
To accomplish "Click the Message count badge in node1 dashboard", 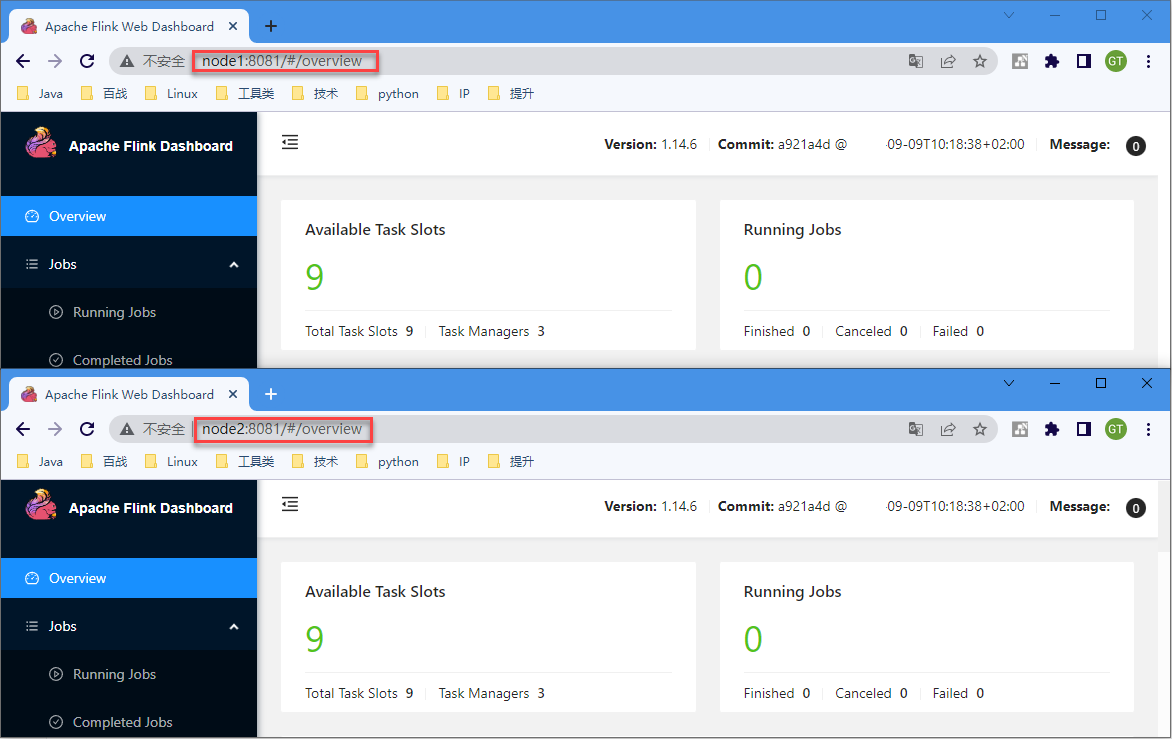I will (1135, 146).
